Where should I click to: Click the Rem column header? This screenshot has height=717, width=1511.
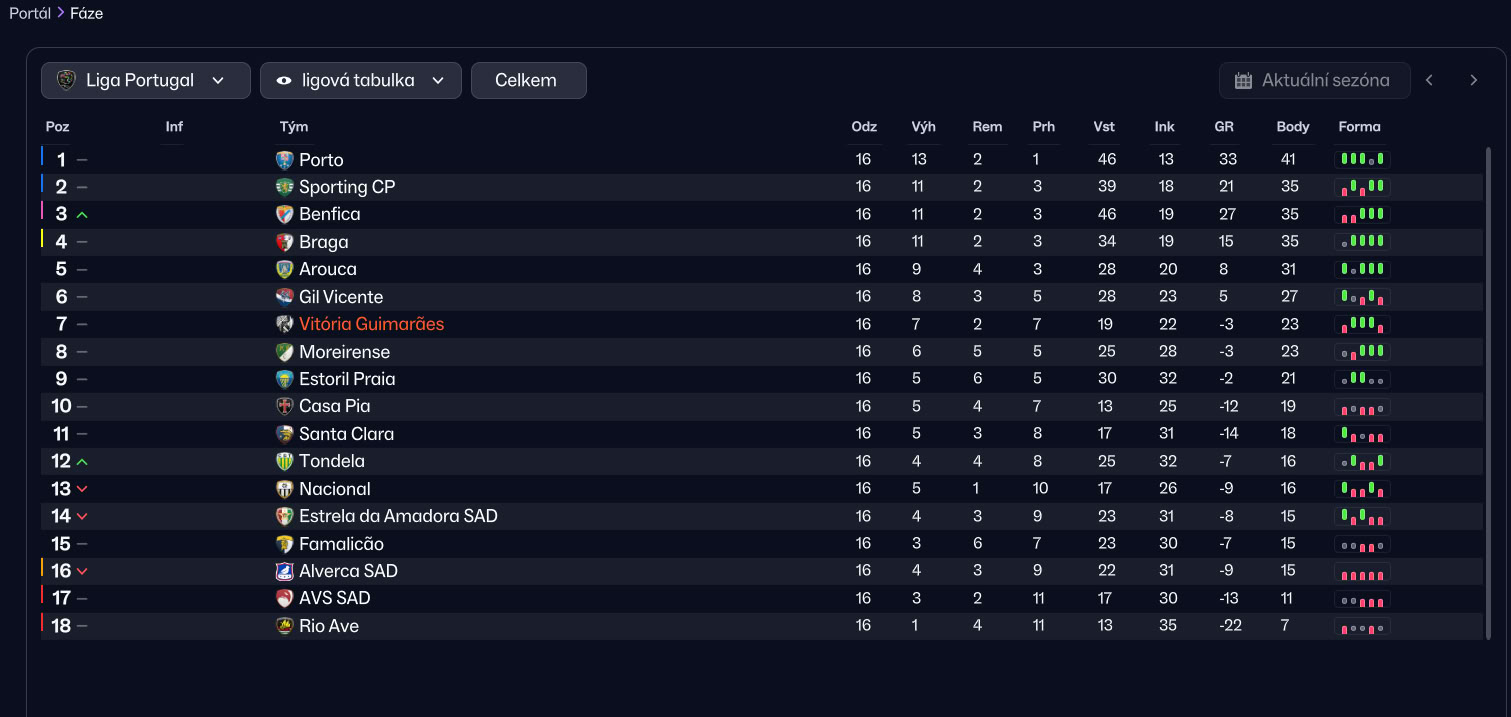987,127
